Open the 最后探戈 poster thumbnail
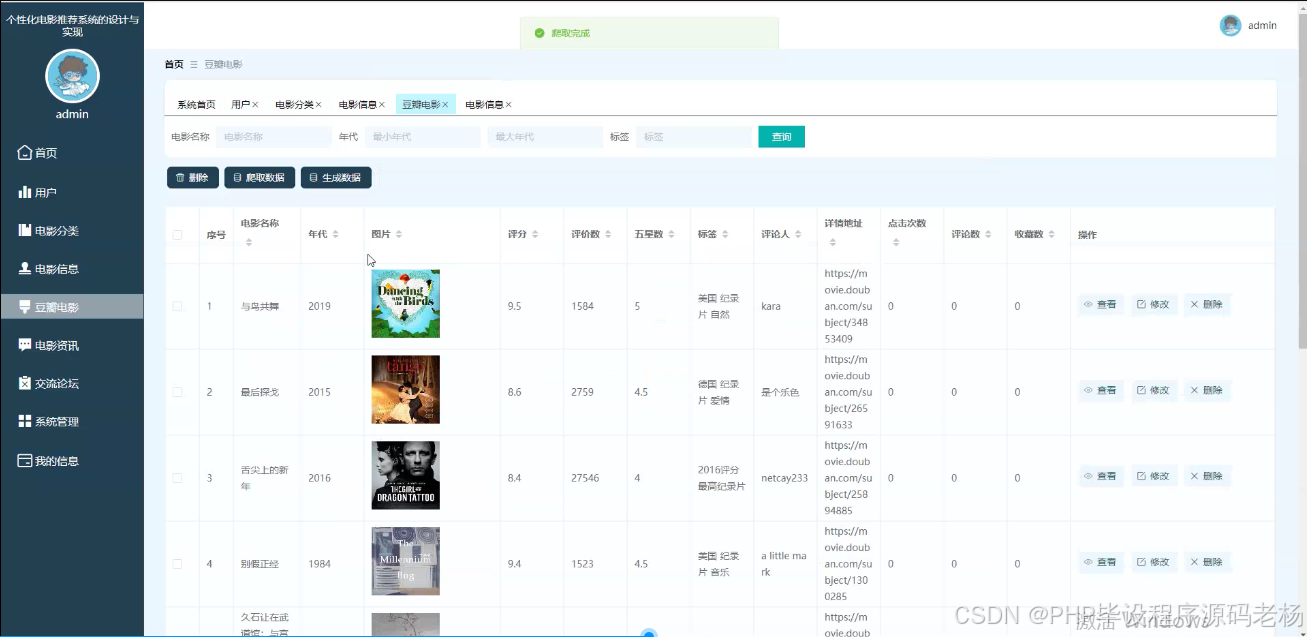Image resolution: width=1307 pixels, height=637 pixels. [406, 390]
